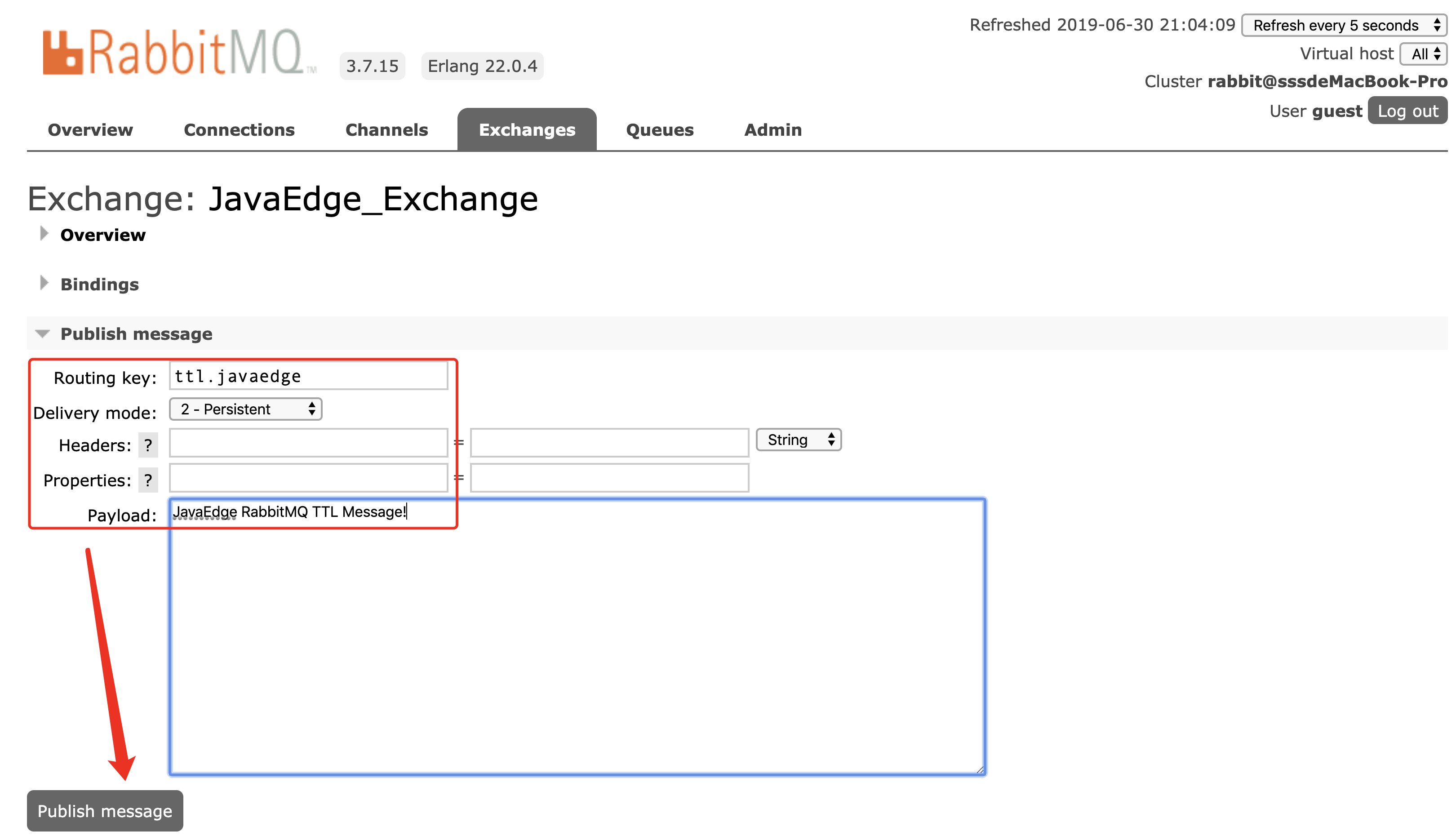Click the Properties help question mark
1456x836 pixels.
148,480
